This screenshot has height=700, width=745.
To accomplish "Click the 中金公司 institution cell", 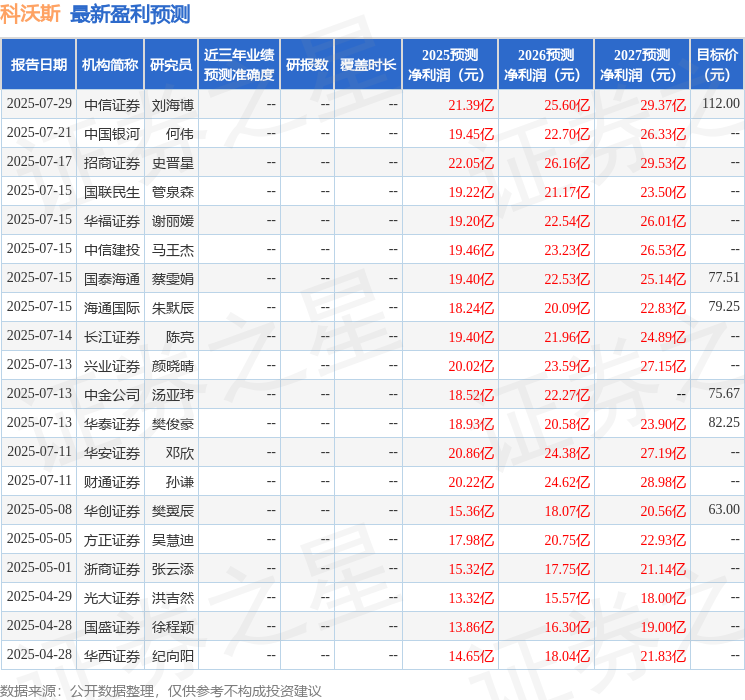I will click(112, 395).
